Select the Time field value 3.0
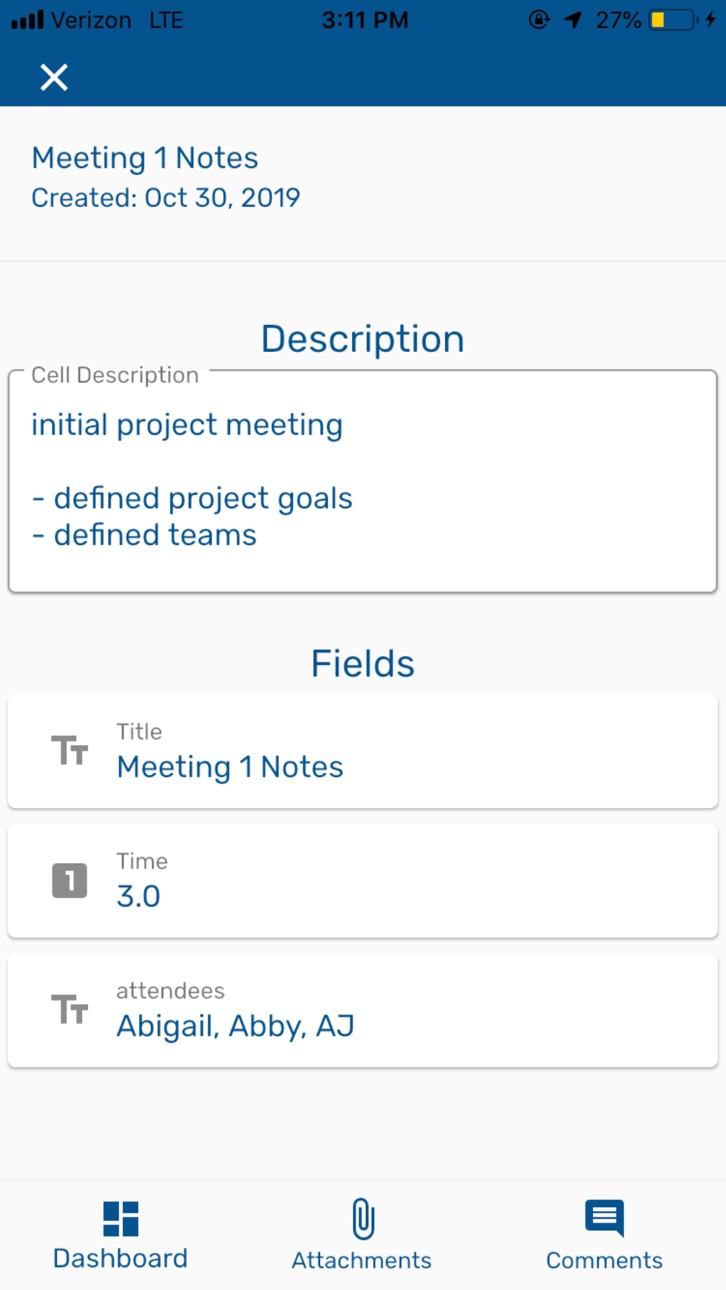 click(139, 896)
